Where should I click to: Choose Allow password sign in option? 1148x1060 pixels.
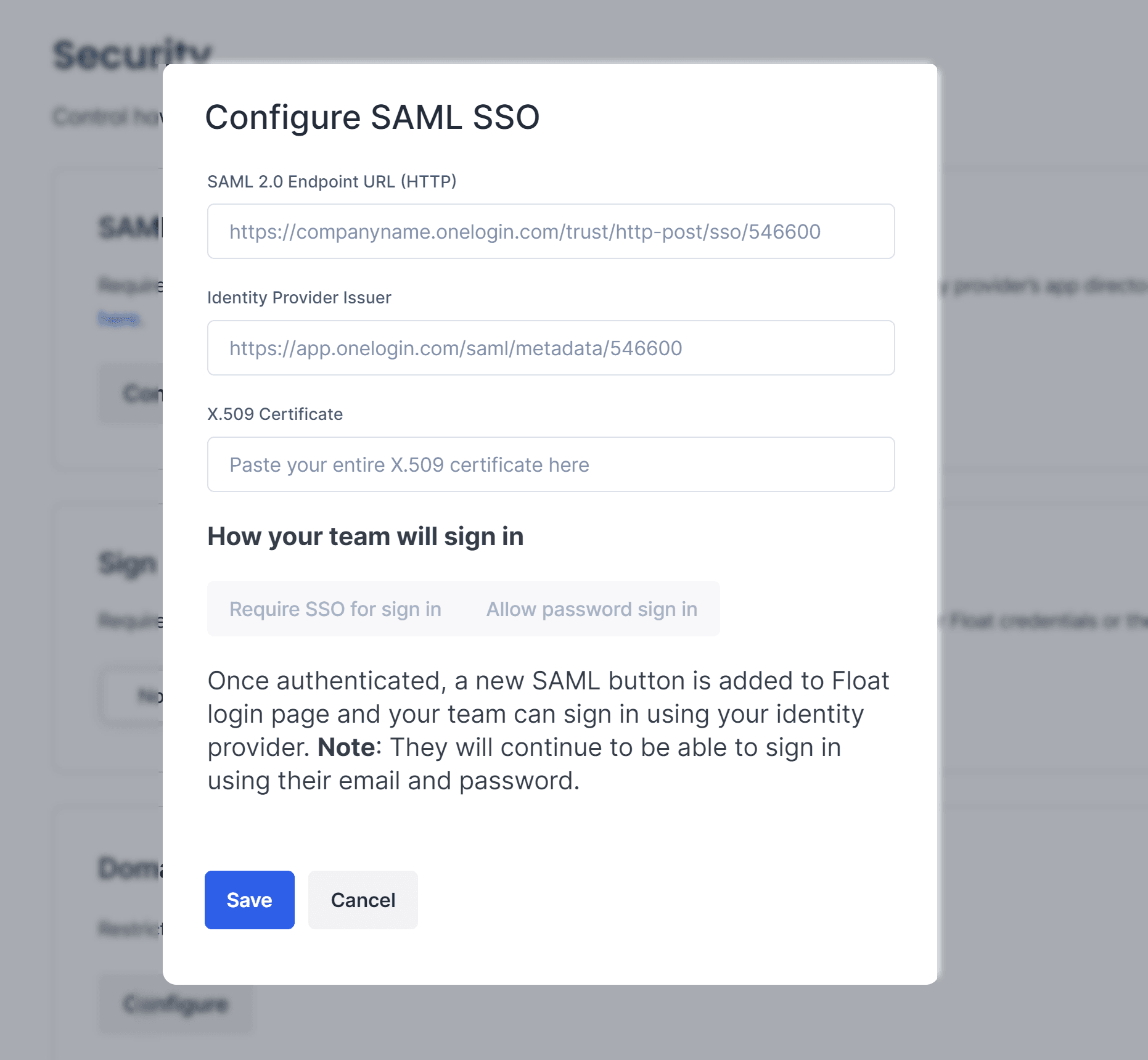point(591,609)
